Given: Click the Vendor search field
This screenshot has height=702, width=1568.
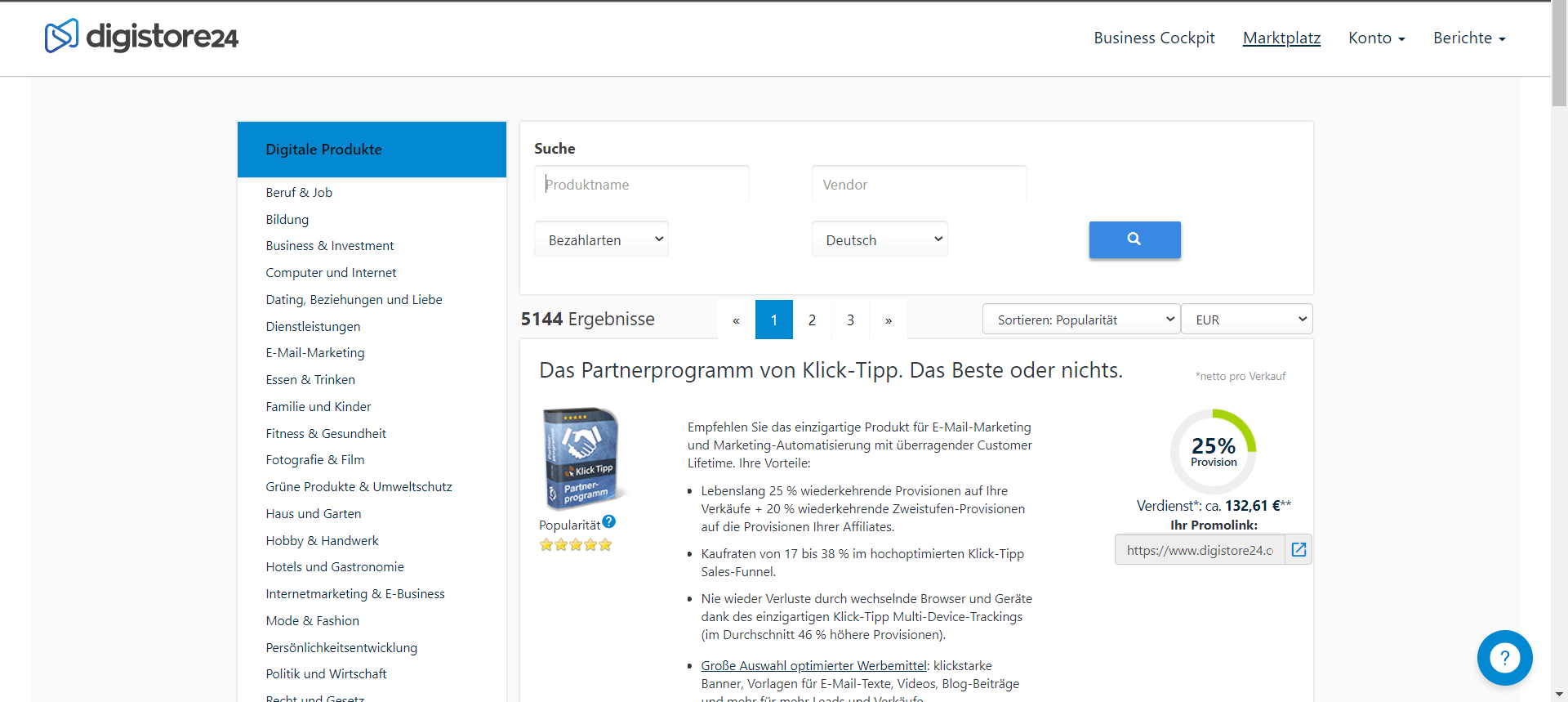Looking at the screenshot, I should tap(920, 184).
